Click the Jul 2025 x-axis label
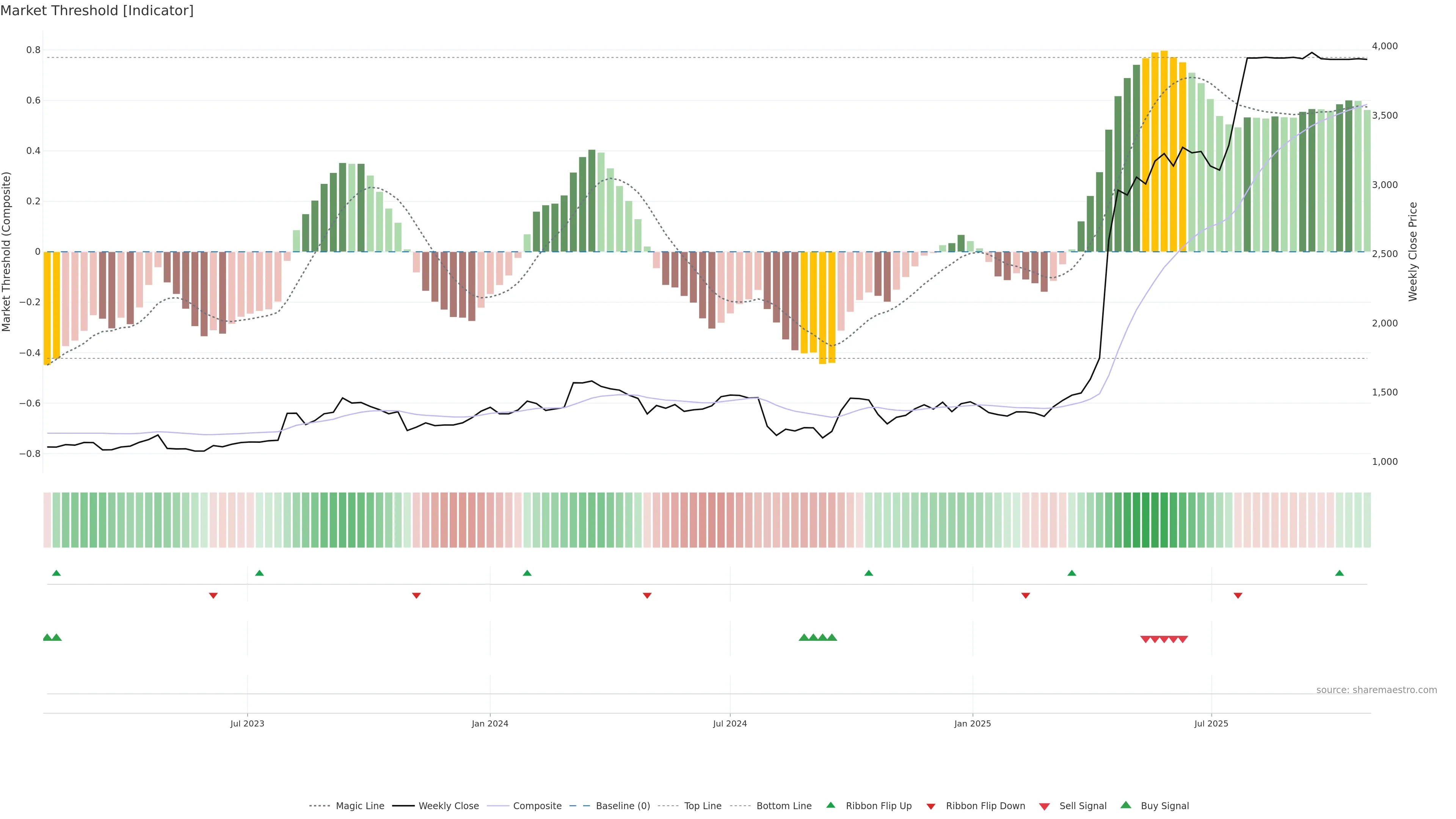 tap(1211, 724)
